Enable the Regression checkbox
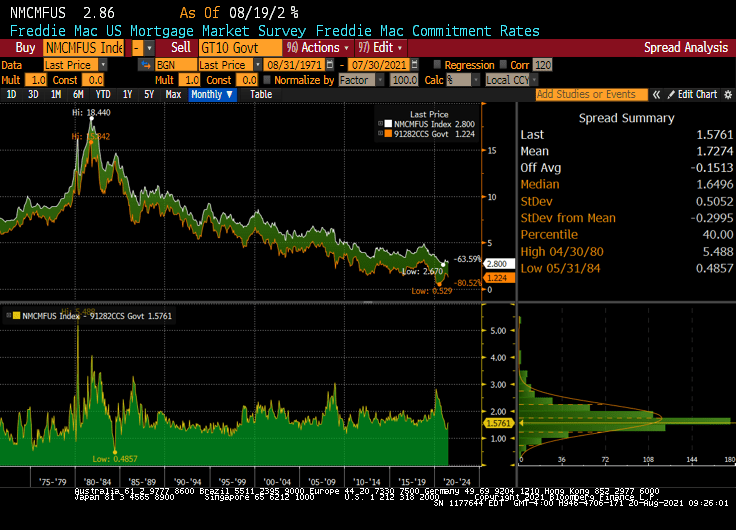Image resolution: width=736 pixels, height=530 pixels. pyautogui.click(x=436, y=64)
